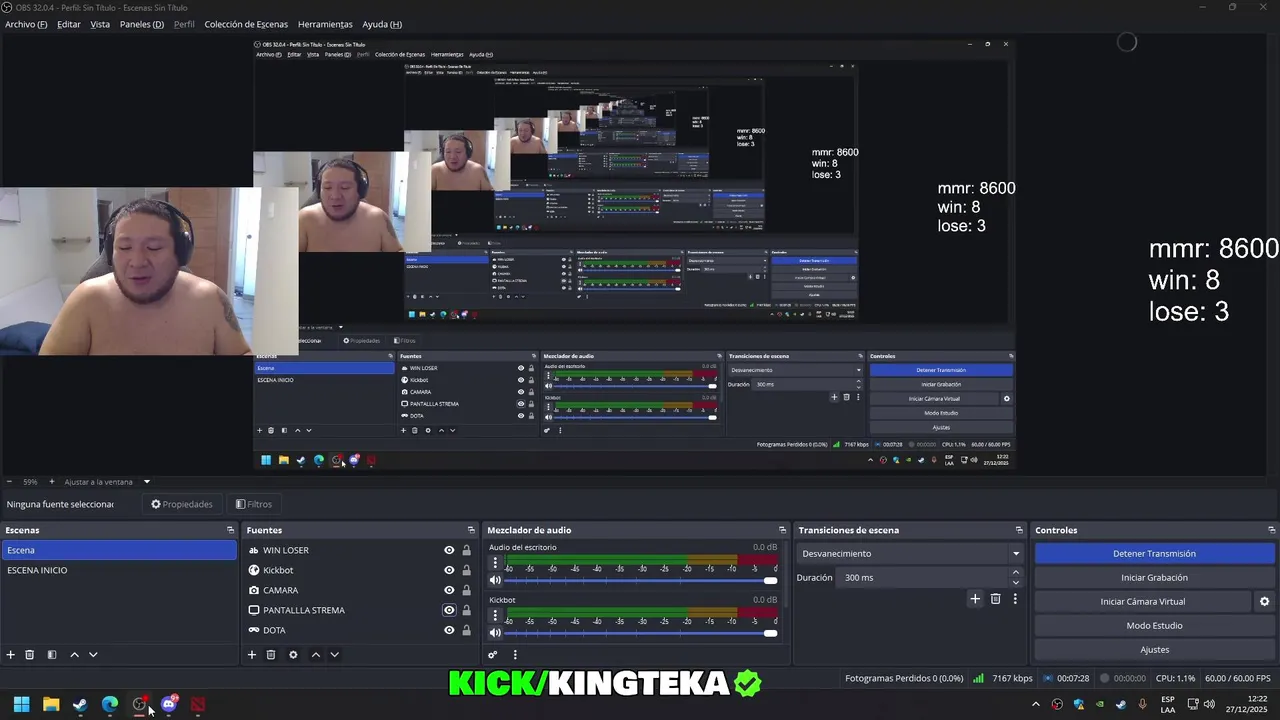Pop out the Escenas dock panel
The image size is (1280, 720).
coord(230,530)
